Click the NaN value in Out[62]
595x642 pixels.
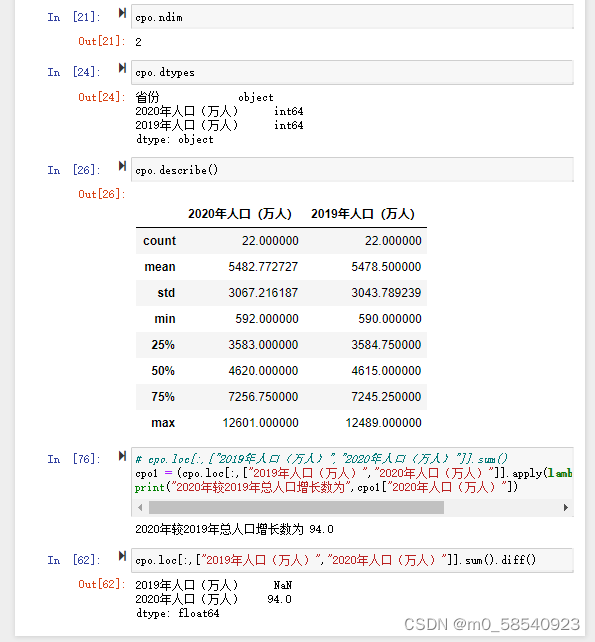[x=283, y=585]
